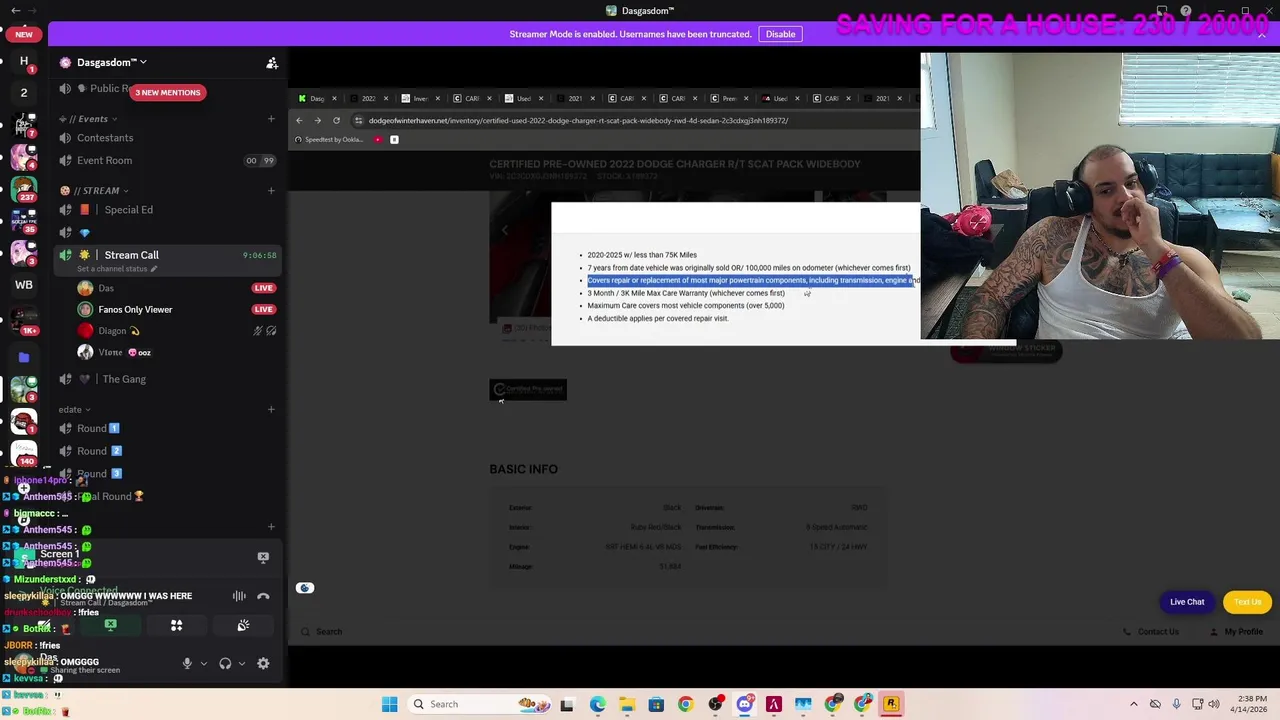Open the soundboard button

click(x=243, y=625)
